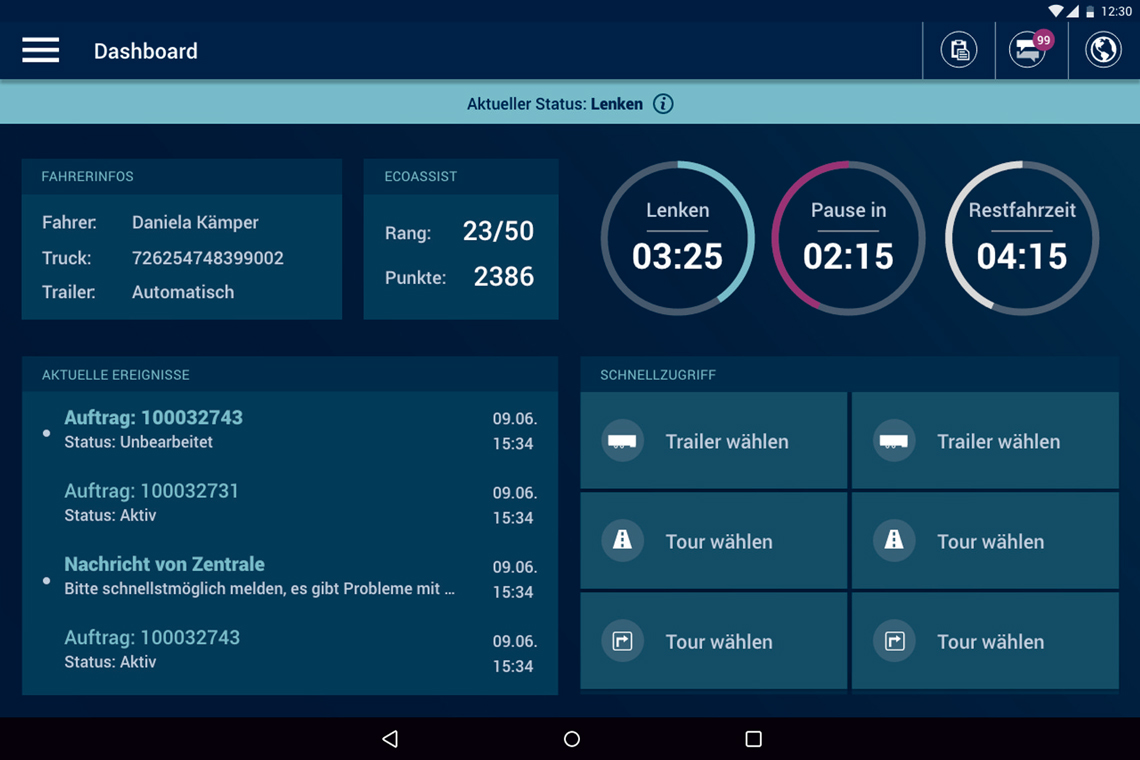Open Auftrag 100032743 with status Unbearbeitet
Viewport: 1140px width, 760px height.
(x=290, y=429)
